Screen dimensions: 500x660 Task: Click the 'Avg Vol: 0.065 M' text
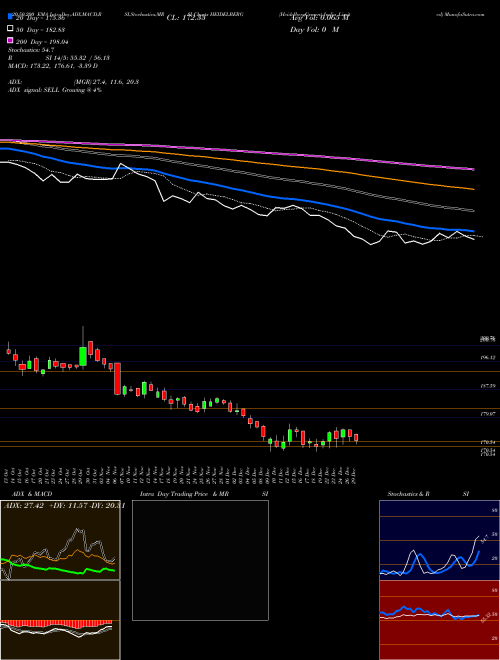[319, 18]
